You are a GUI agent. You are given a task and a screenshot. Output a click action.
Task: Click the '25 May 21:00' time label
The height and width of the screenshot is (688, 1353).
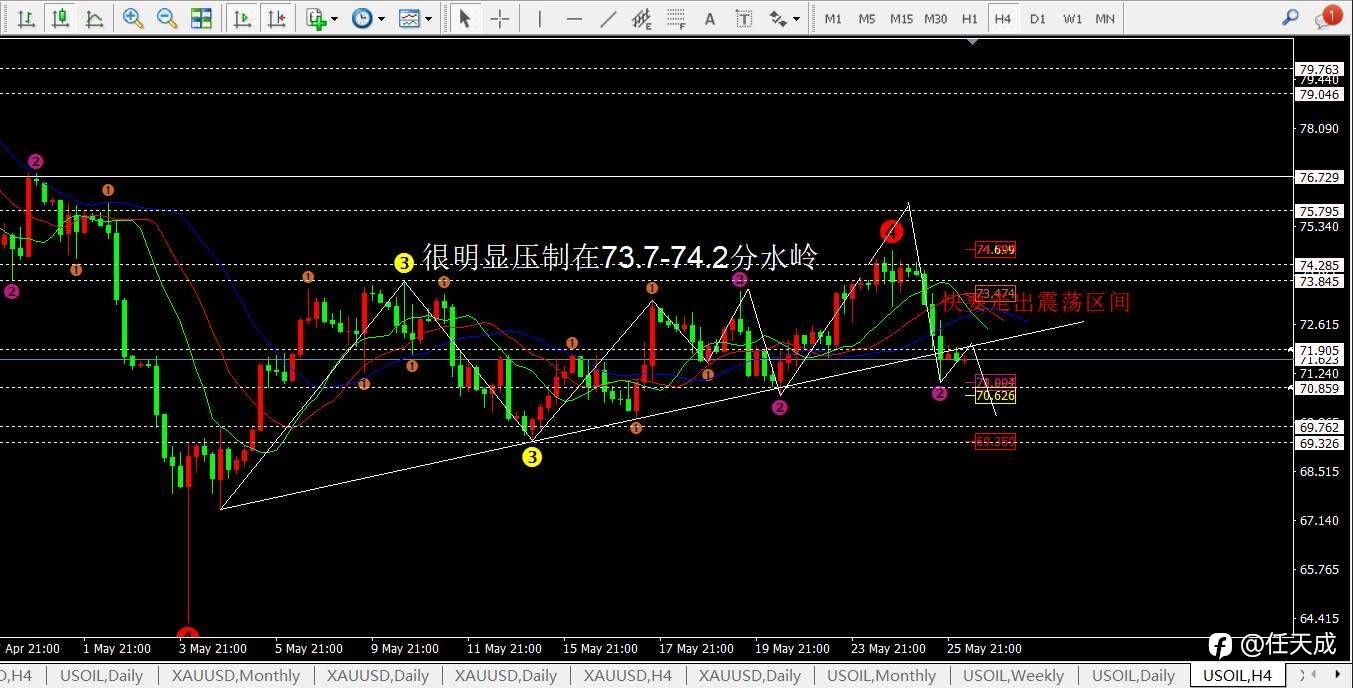click(x=984, y=648)
